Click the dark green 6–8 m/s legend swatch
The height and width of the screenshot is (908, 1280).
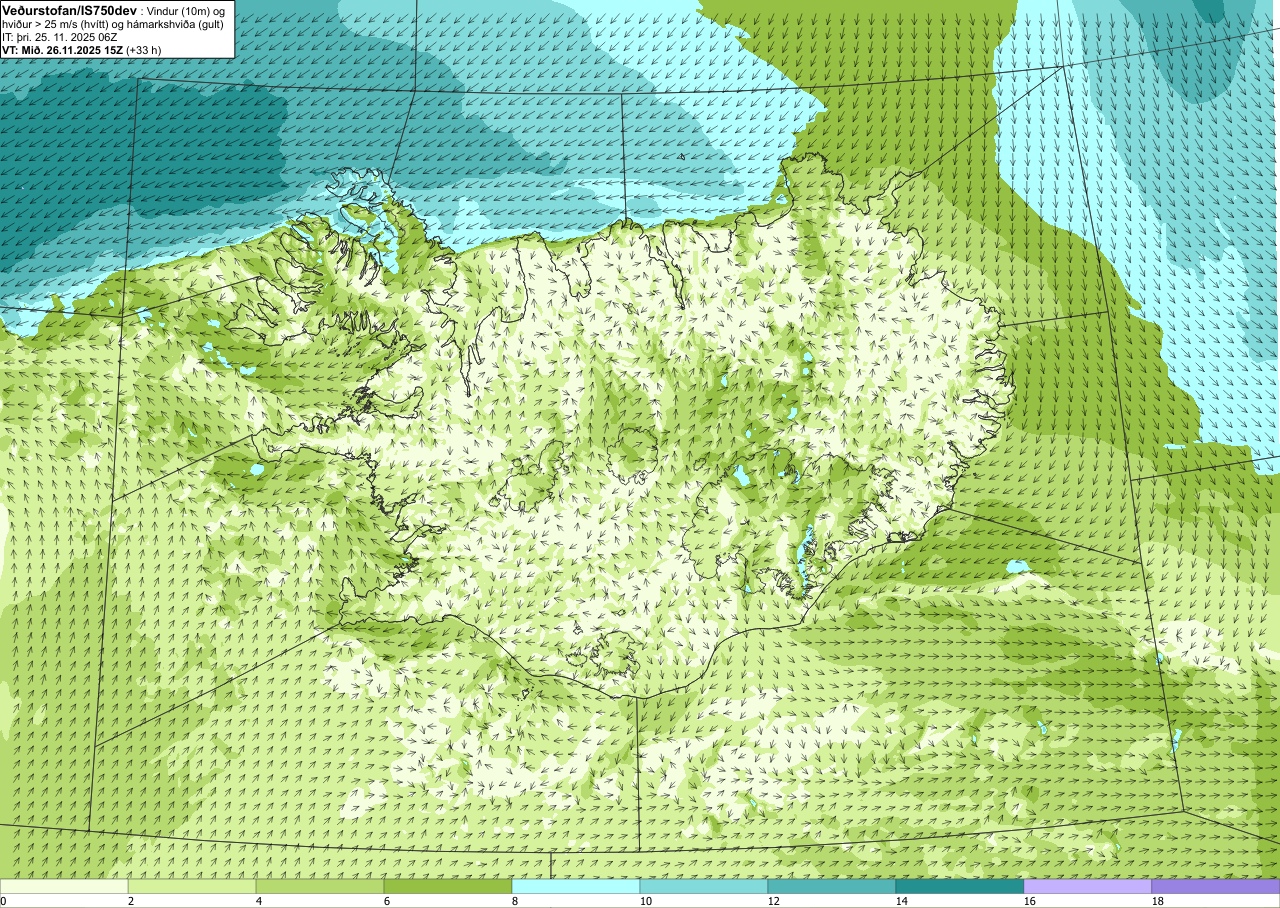click(x=448, y=886)
